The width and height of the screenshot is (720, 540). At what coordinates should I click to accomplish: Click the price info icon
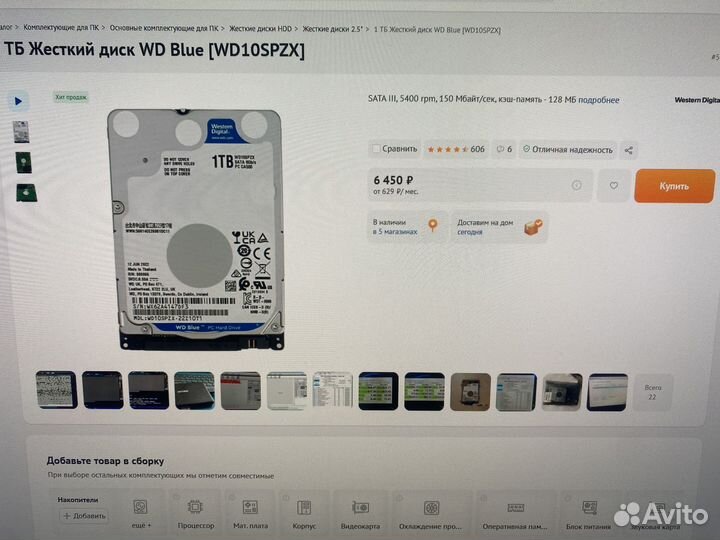tap(577, 185)
